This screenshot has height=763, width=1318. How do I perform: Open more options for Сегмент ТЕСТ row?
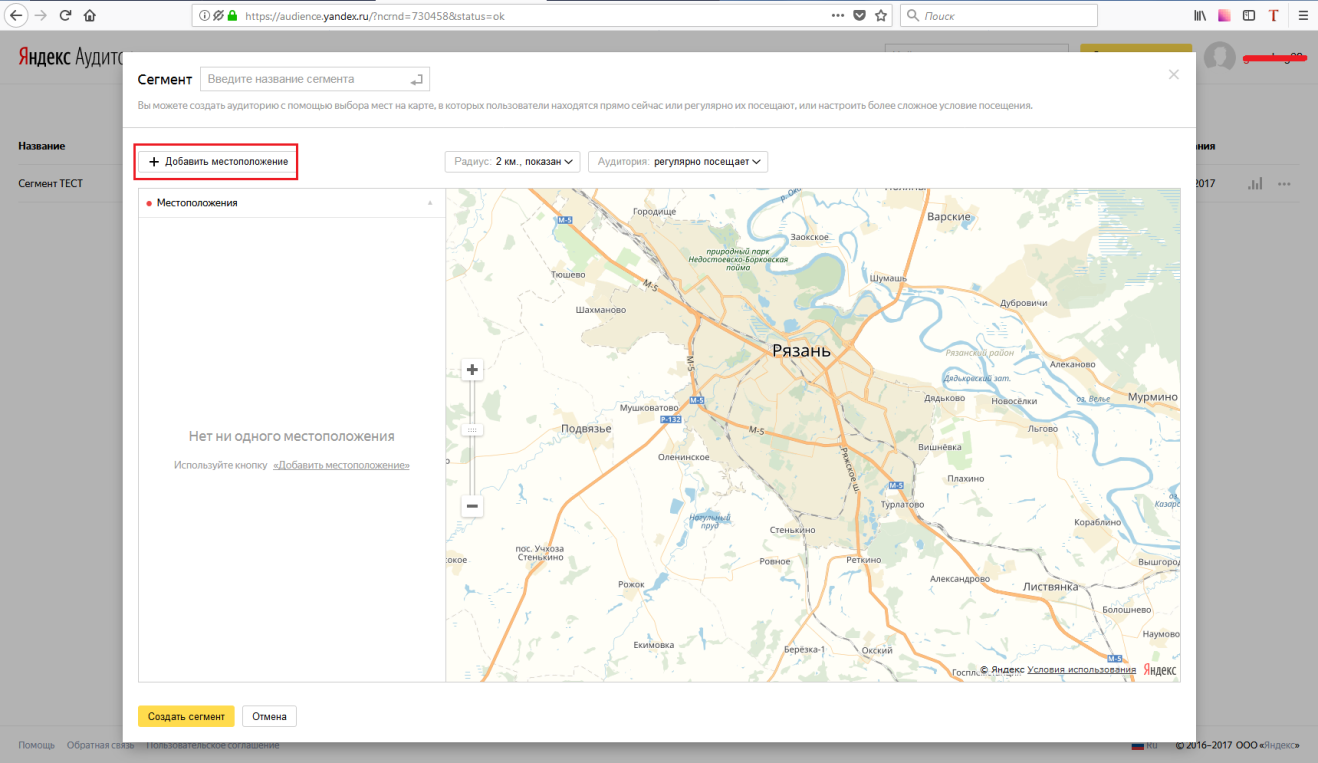click(x=1284, y=184)
